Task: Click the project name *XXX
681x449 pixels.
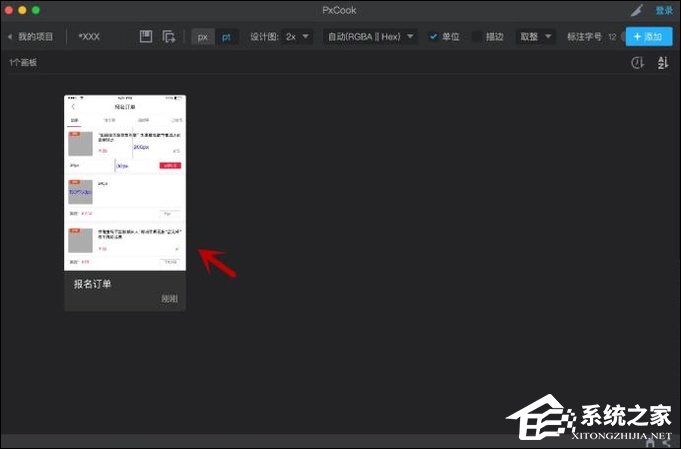Action: tap(89, 37)
